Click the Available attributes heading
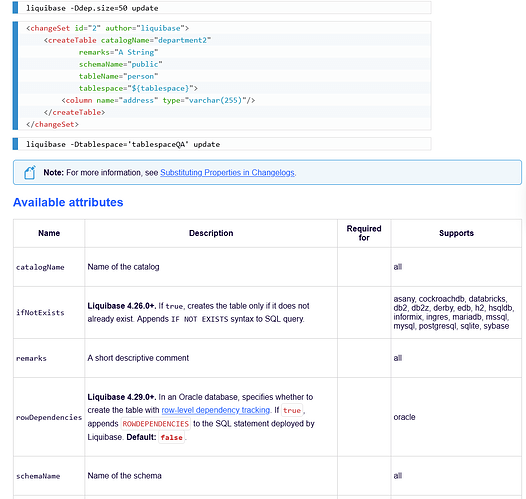 click(x=68, y=202)
